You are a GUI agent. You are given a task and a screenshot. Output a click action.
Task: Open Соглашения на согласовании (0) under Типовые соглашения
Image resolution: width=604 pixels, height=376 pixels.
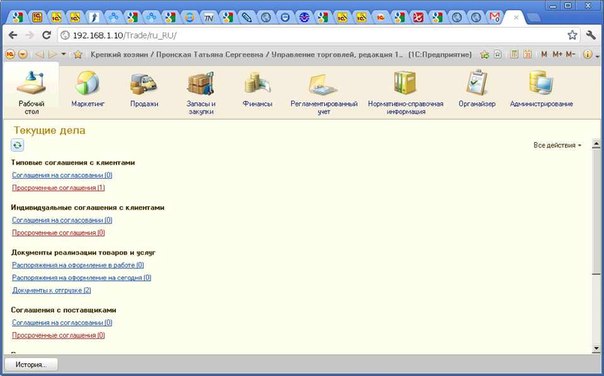(62, 175)
